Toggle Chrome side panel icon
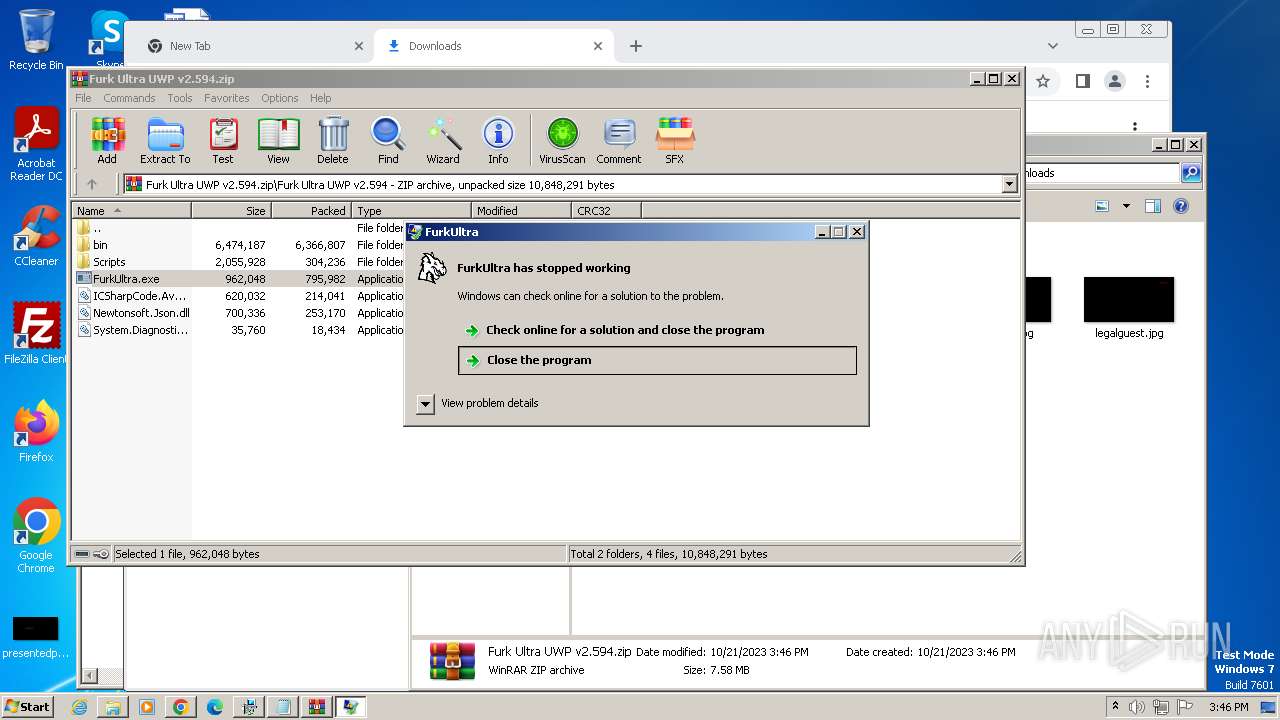 click(1082, 81)
